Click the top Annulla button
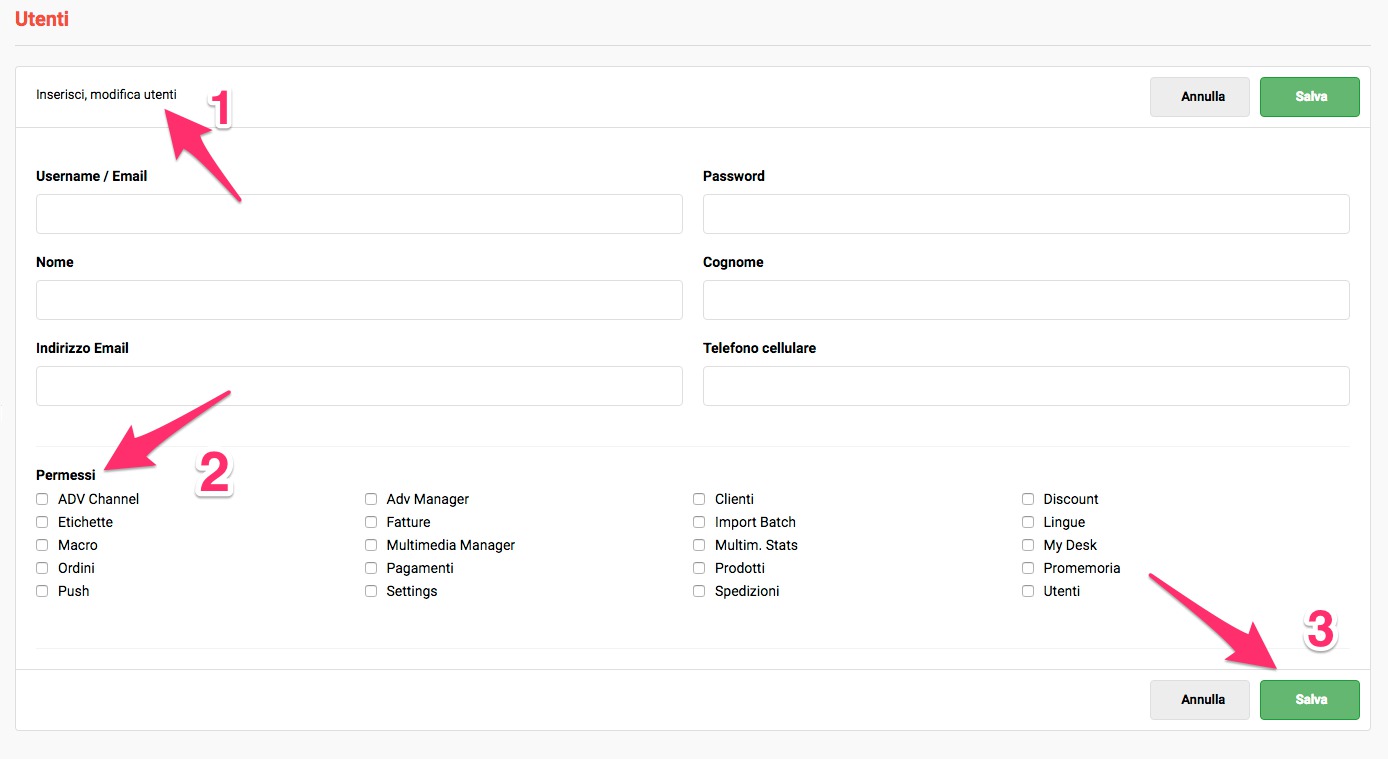Screen dimensions: 1388x759 click(1199, 97)
